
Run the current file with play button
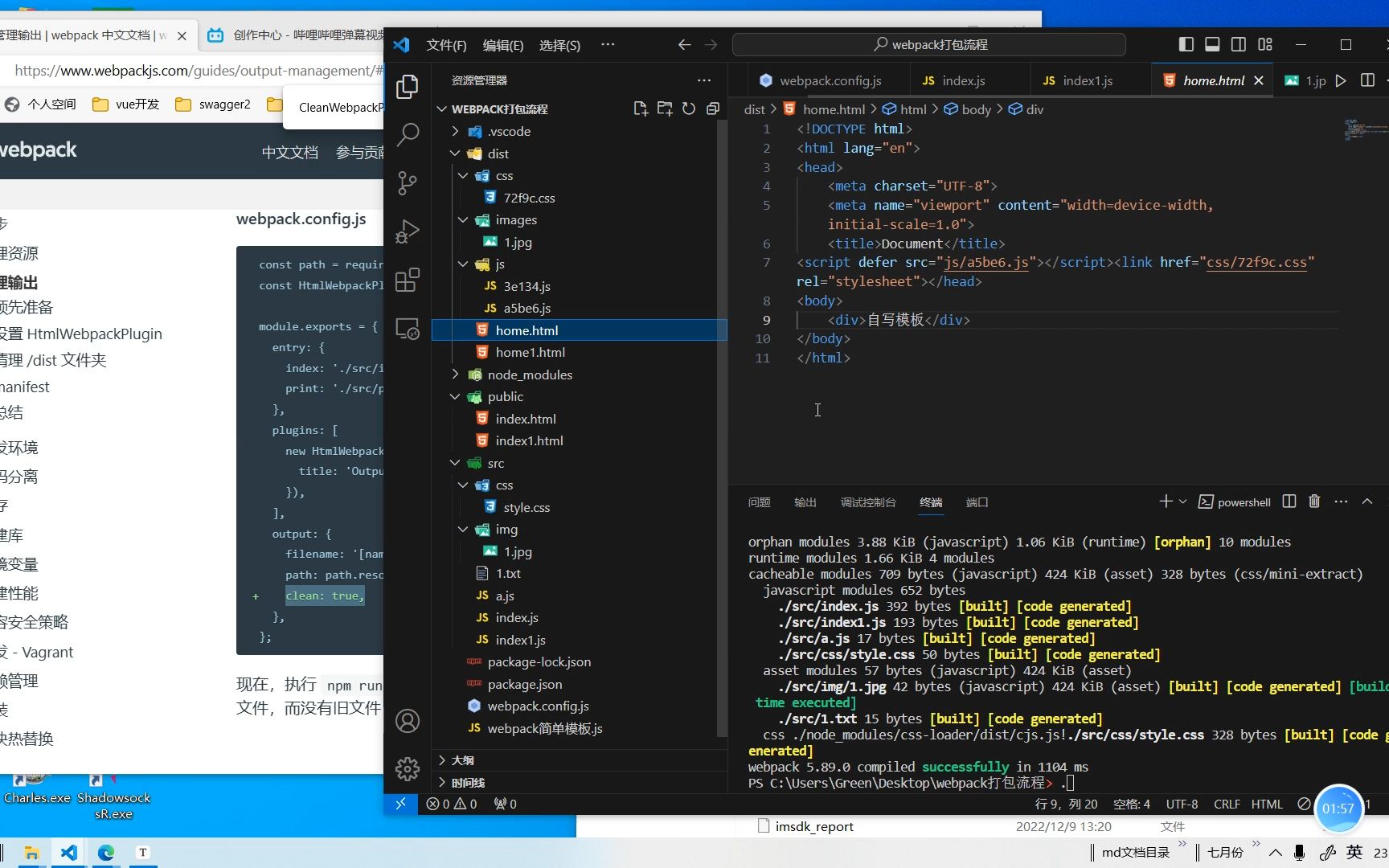1341,80
